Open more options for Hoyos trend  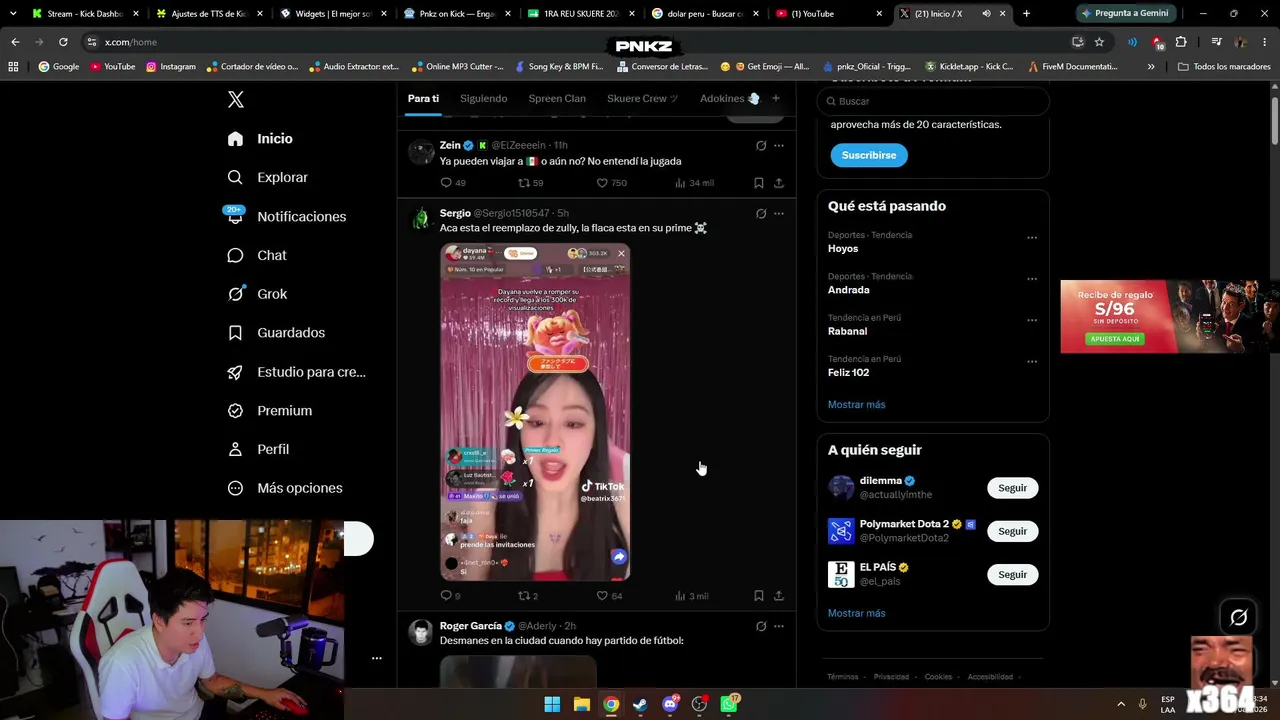click(x=1032, y=238)
